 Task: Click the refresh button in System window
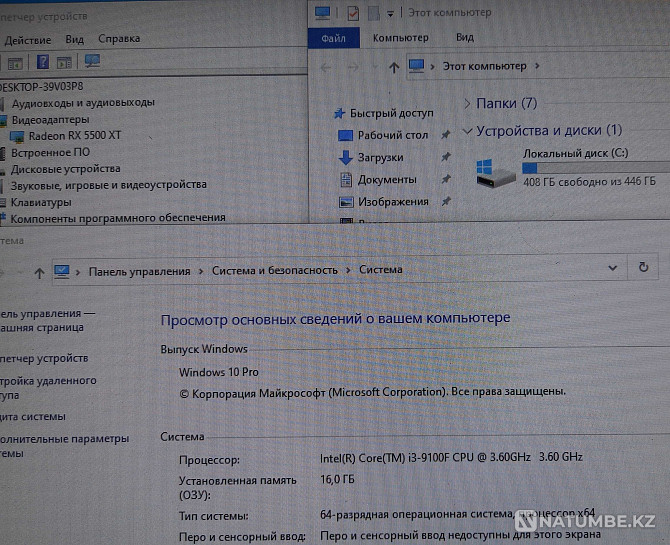(644, 267)
